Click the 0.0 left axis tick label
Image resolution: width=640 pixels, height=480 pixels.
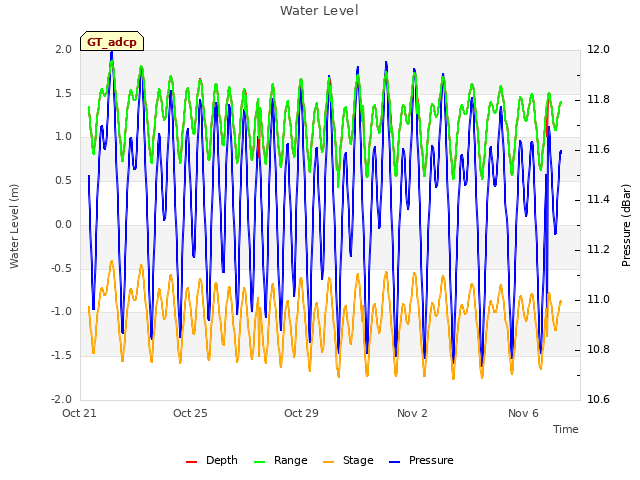(63, 224)
